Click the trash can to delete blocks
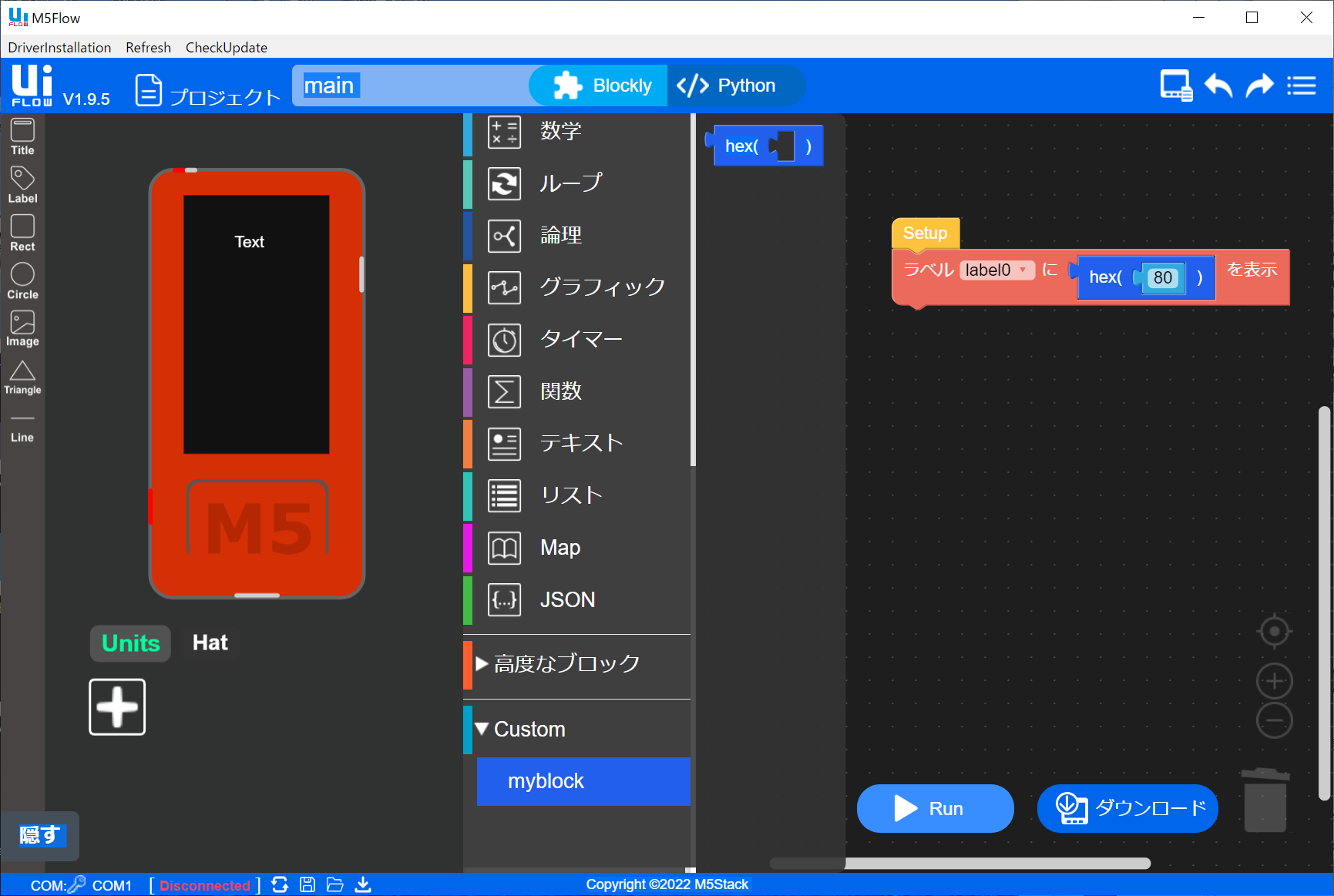 click(1265, 800)
